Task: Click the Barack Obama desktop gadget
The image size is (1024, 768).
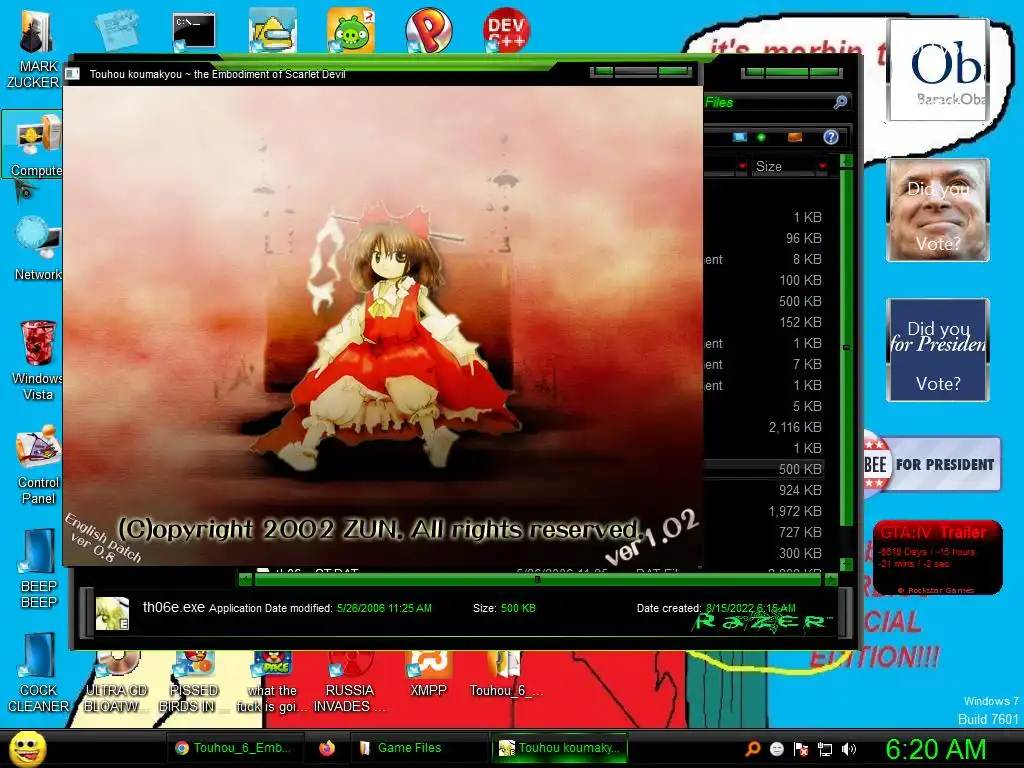Action: click(x=937, y=70)
